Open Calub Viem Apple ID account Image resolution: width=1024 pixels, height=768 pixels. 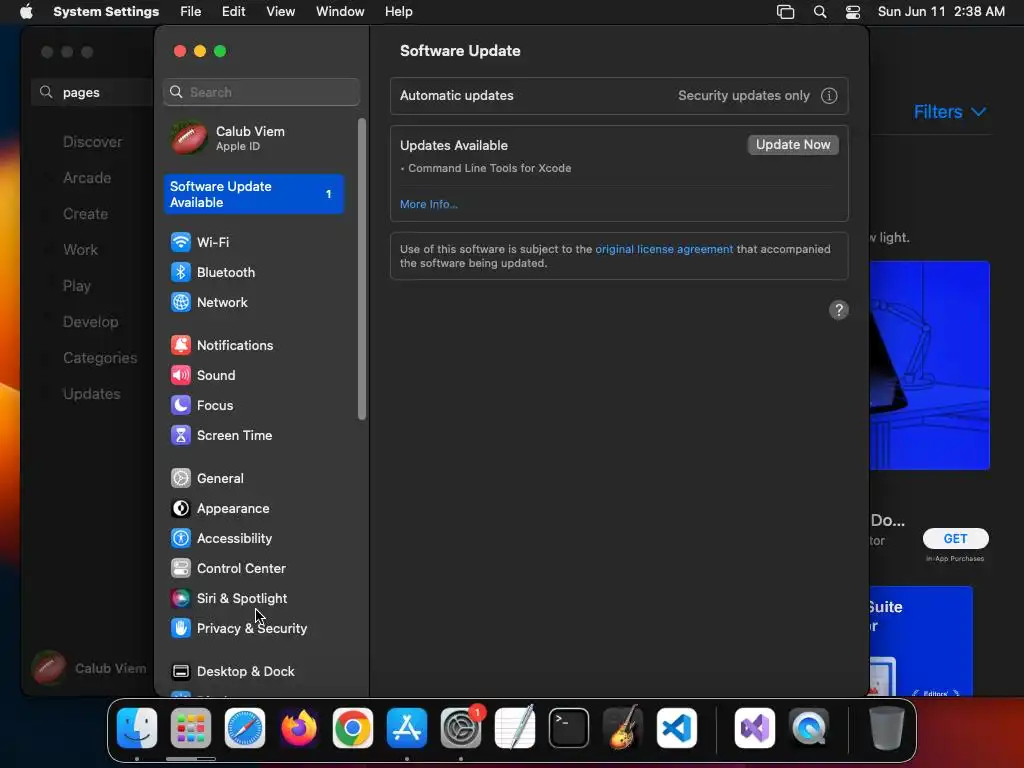254,138
